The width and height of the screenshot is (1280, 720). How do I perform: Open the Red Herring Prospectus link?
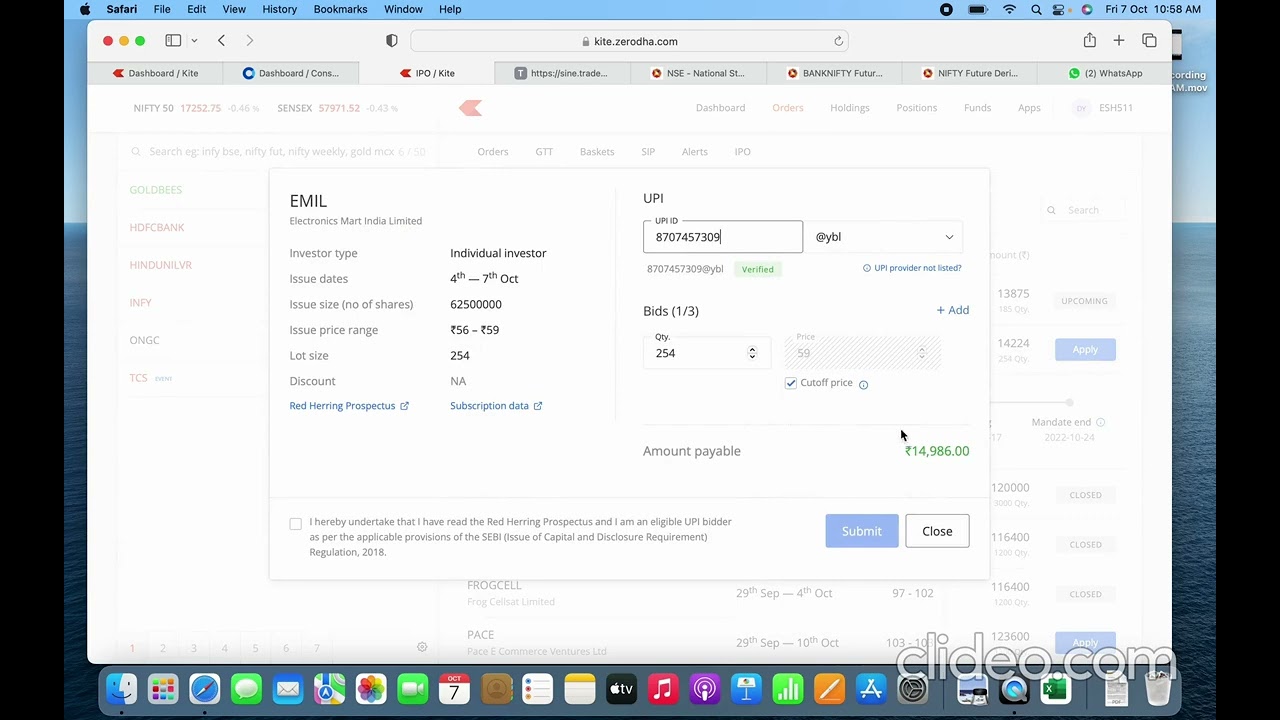[x=349, y=406]
